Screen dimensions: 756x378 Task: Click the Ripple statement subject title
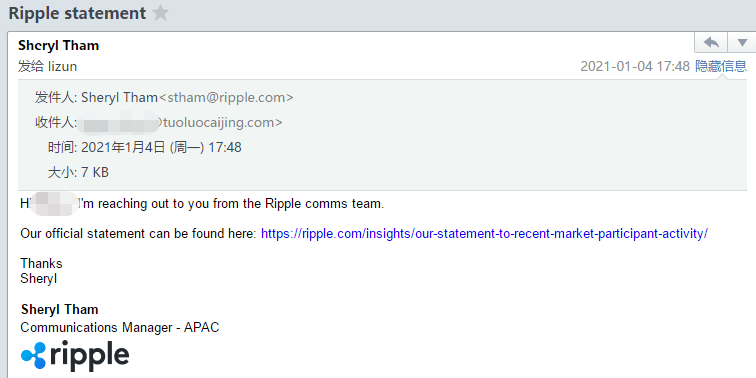(x=77, y=13)
